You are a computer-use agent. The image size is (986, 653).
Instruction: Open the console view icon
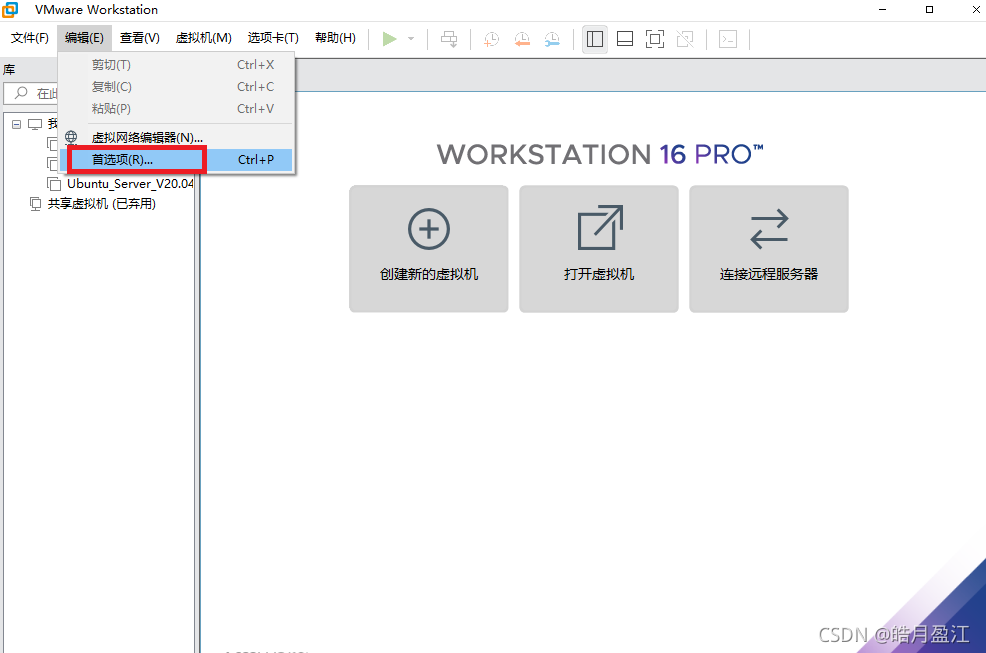point(728,39)
